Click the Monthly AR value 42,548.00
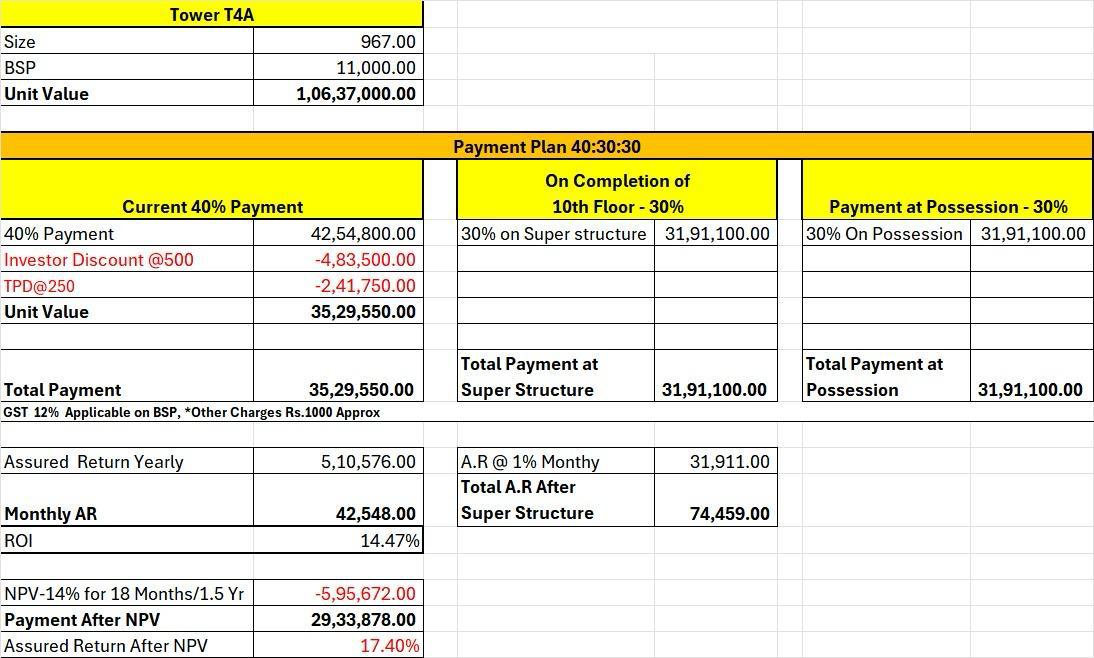 click(338, 514)
